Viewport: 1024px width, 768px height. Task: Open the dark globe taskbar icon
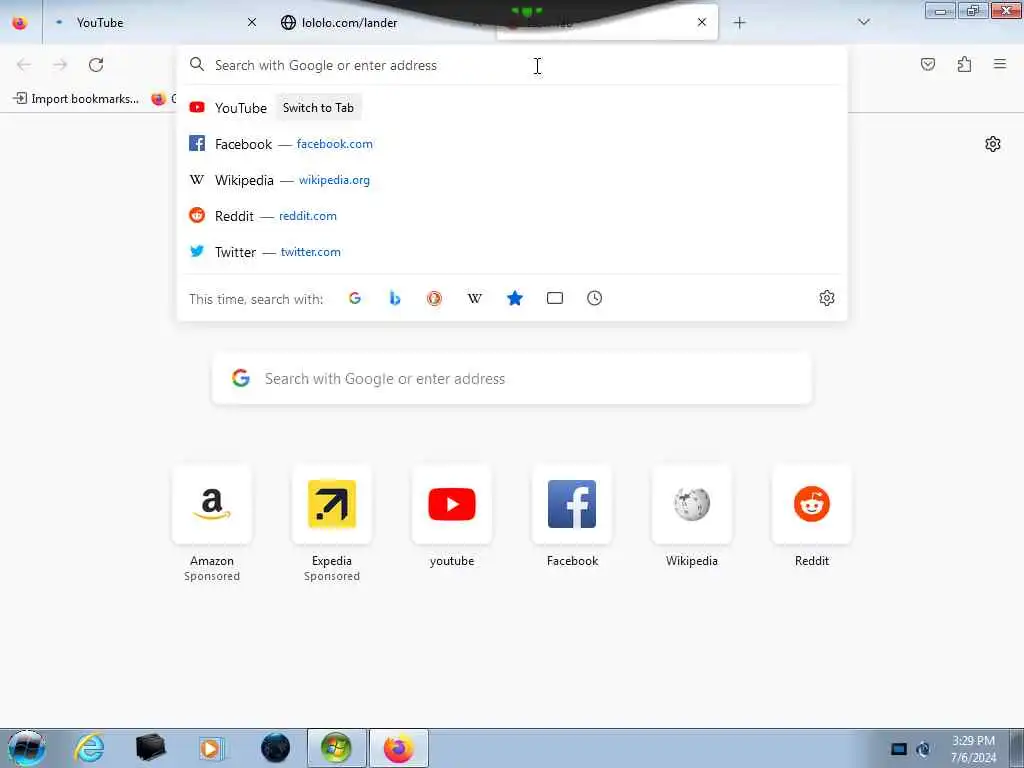275,748
